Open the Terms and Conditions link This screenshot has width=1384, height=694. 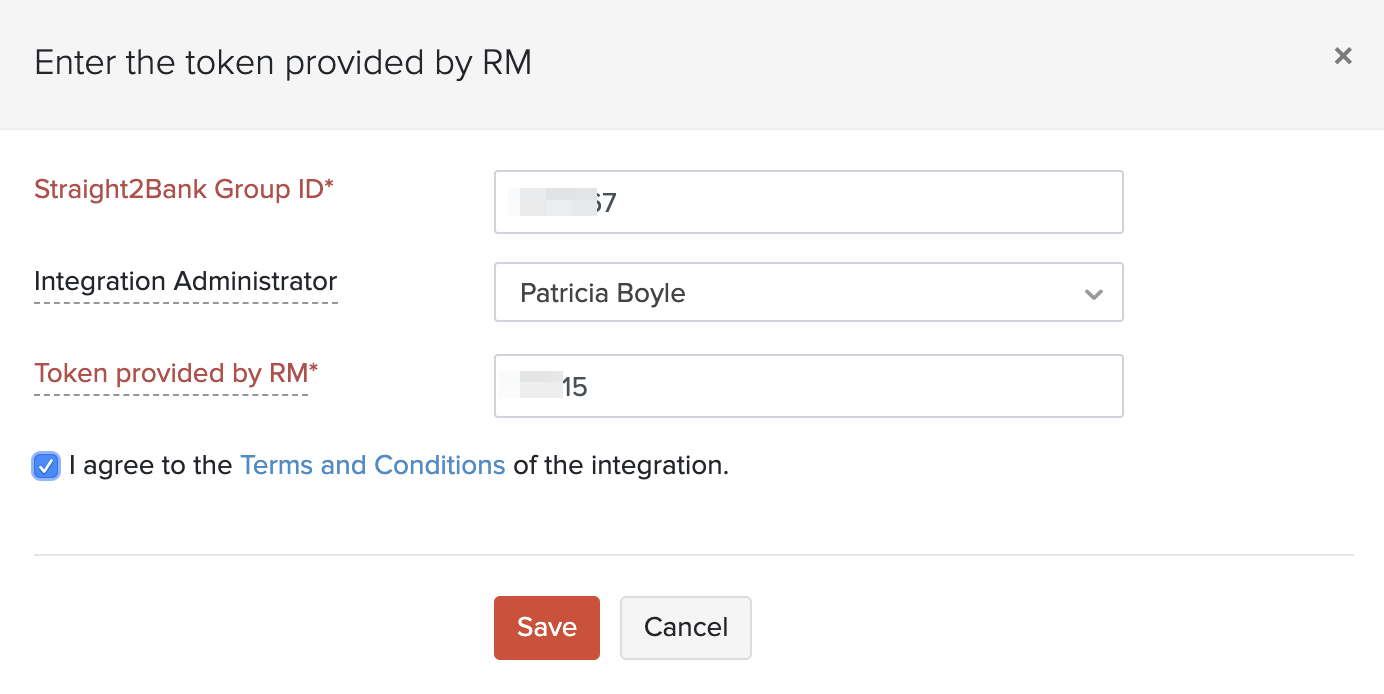click(372, 466)
